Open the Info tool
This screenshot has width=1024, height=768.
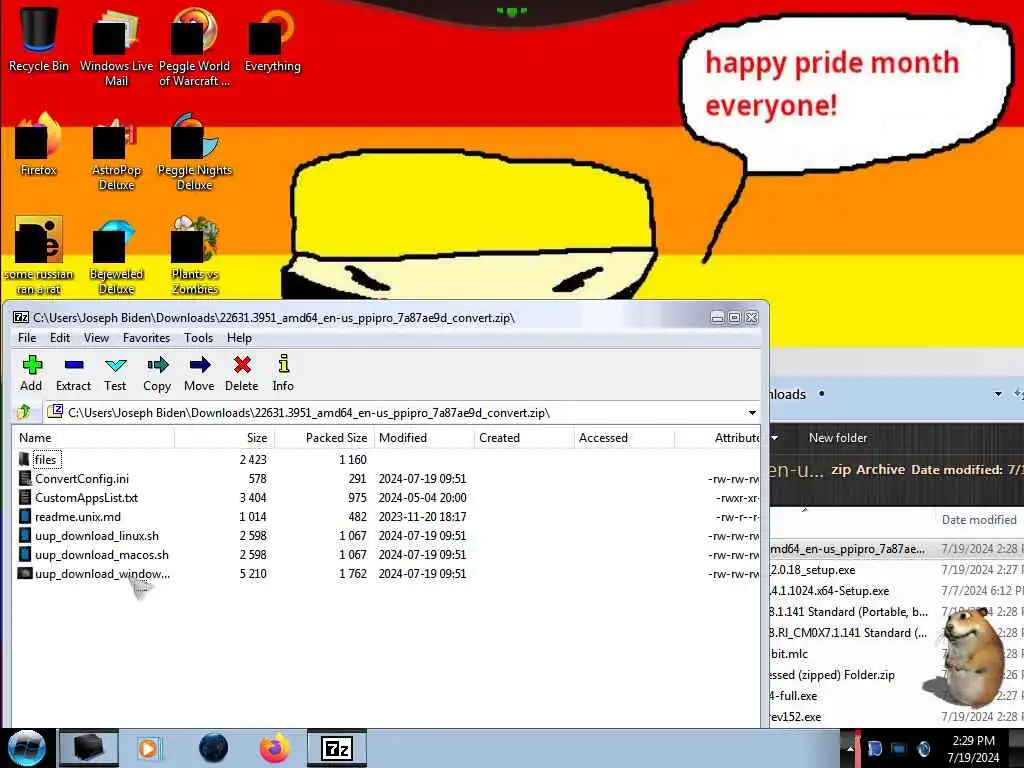pyautogui.click(x=283, y=374)
